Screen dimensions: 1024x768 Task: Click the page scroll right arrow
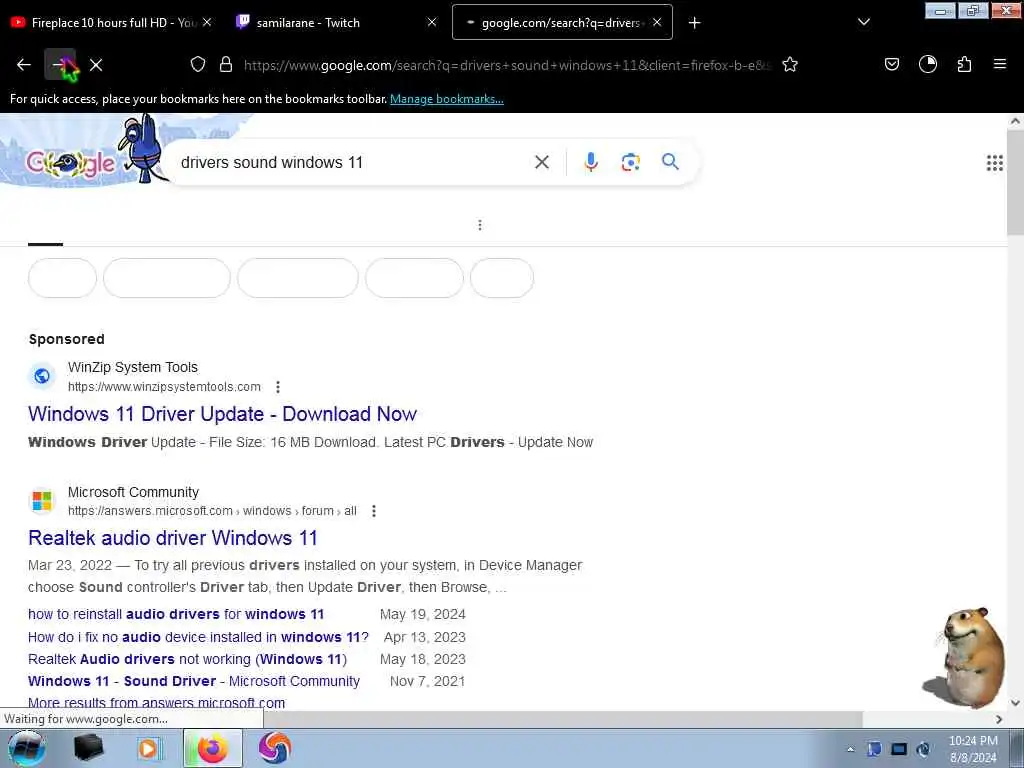[999, 719]
